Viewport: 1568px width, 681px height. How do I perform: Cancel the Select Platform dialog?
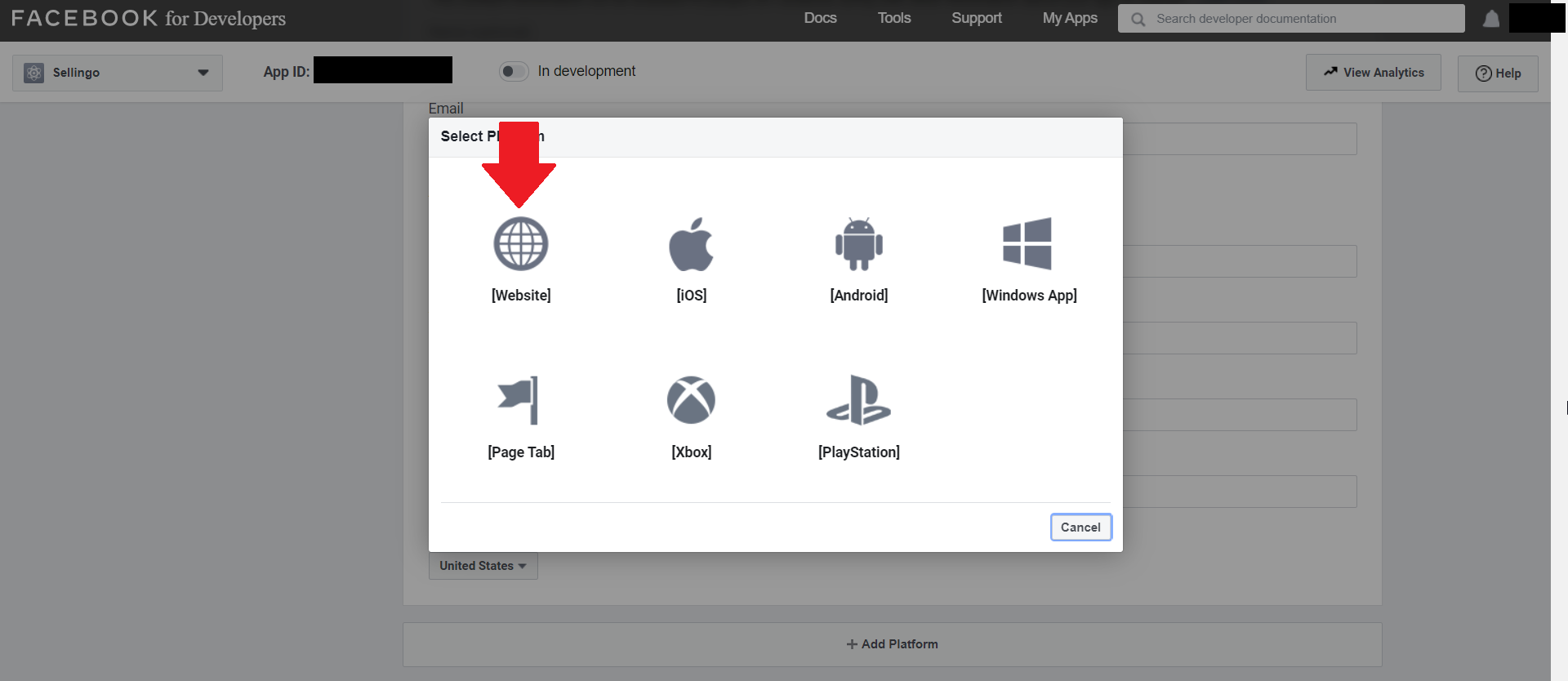click(x=1080, y=527)
